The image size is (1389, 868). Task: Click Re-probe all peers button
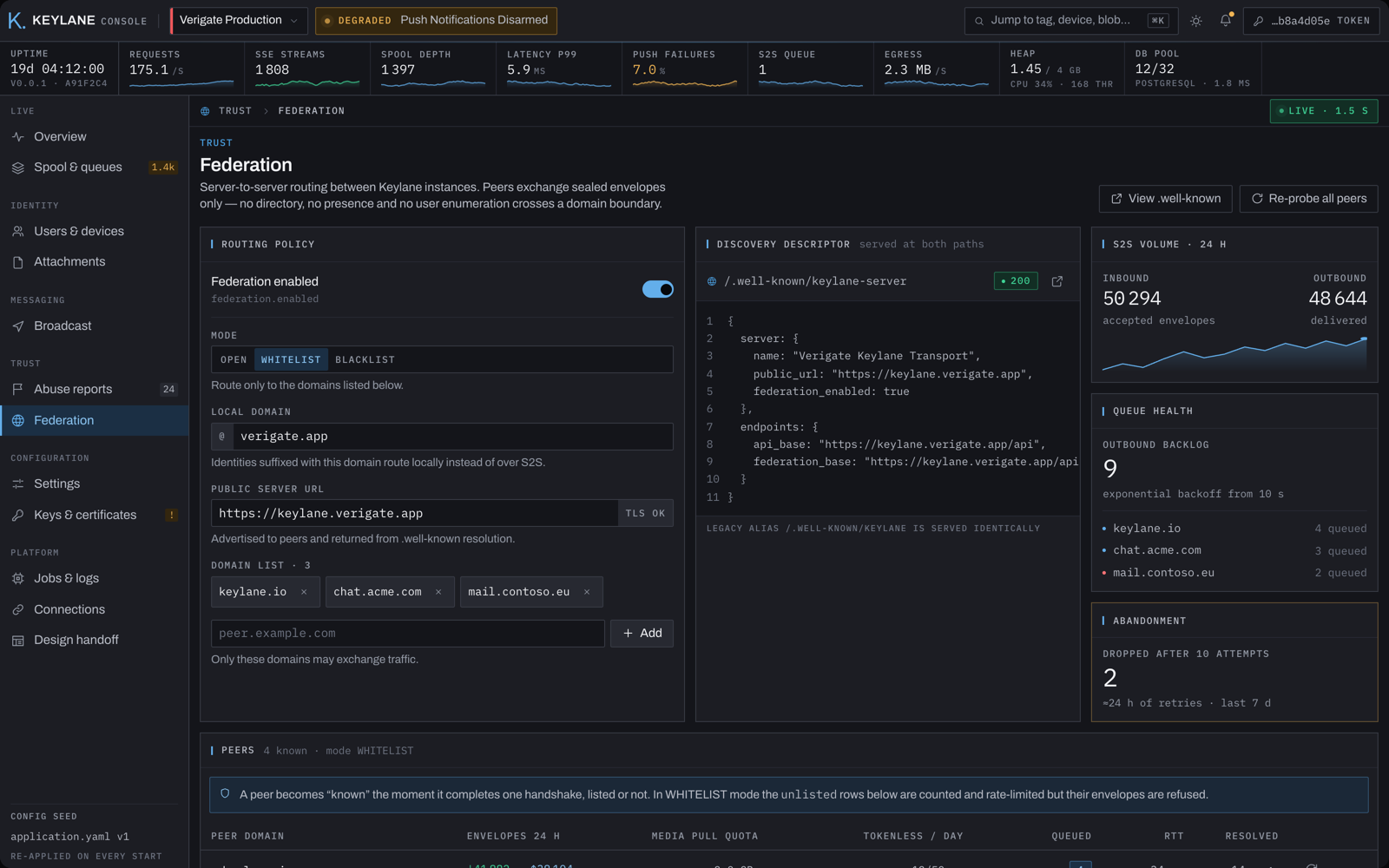tap(1308, 199)
